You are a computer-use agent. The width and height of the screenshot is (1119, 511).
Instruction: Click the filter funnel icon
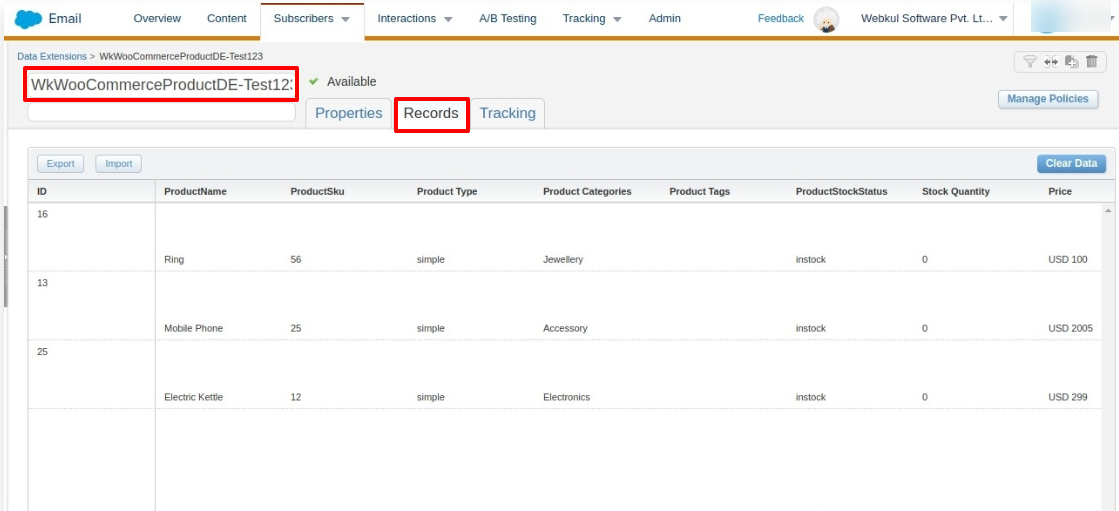1028,62
